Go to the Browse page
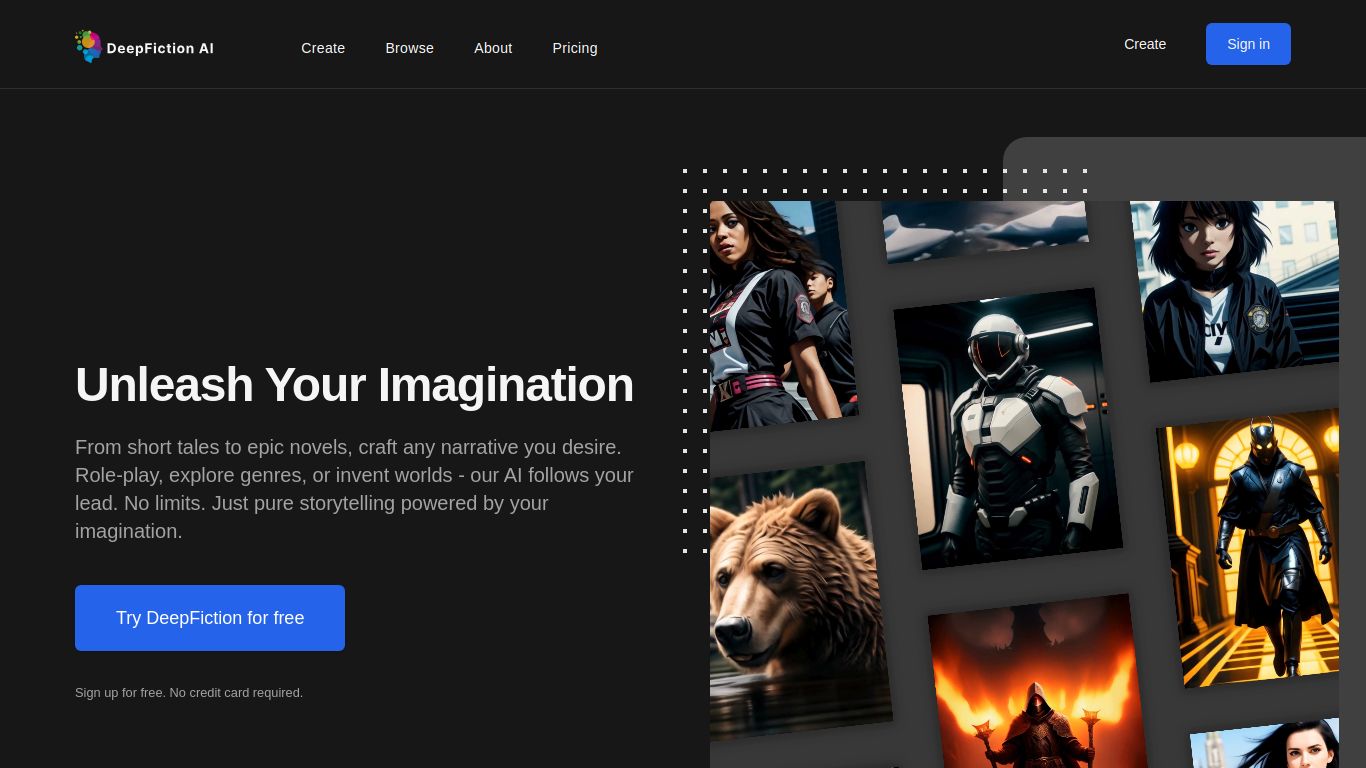The image size is (1366, 768). [x=409, y=48]
